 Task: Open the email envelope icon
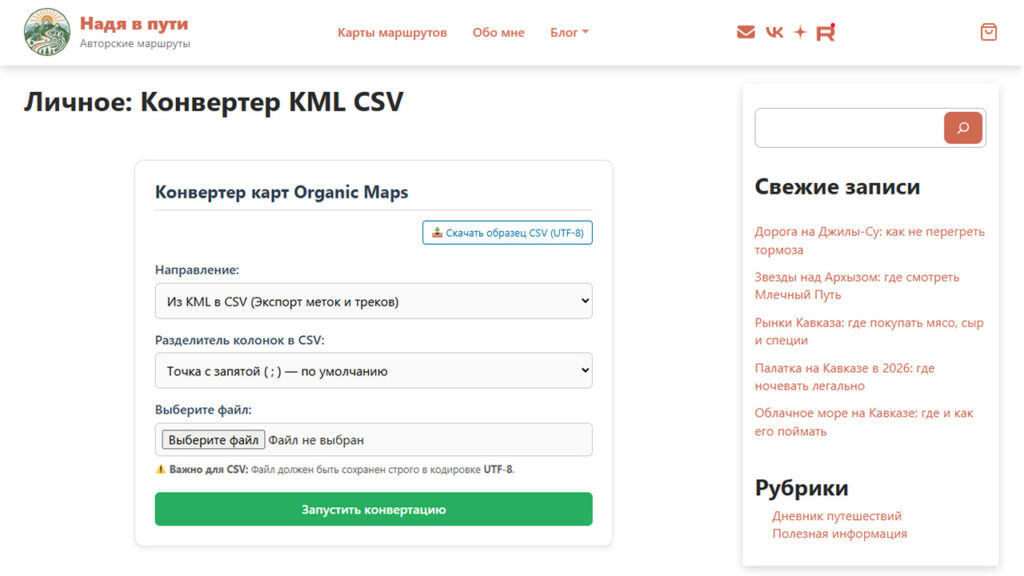click(745, 32)
